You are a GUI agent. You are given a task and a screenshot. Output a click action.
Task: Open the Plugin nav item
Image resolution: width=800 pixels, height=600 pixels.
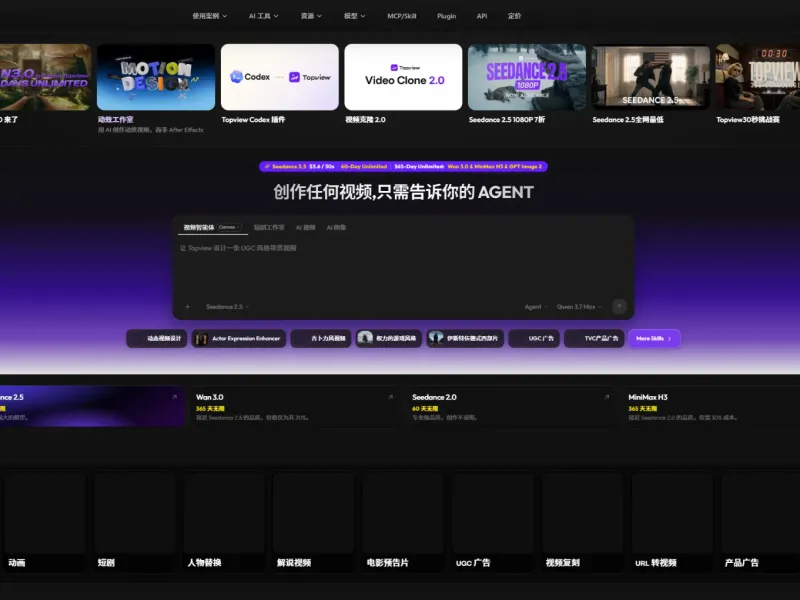(446, 16)
